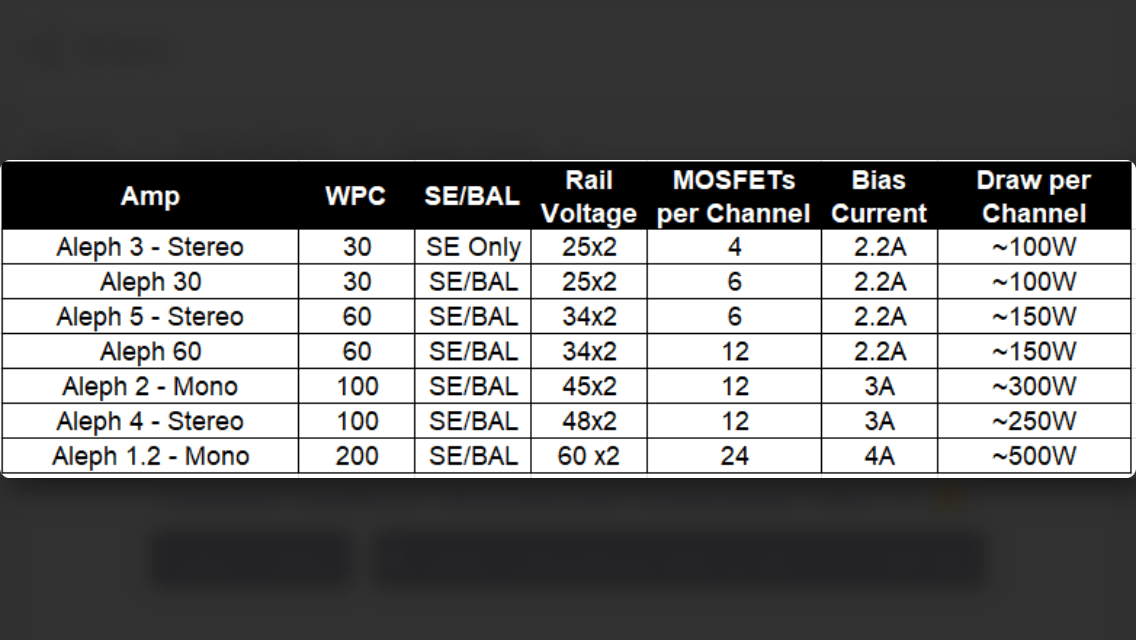Click the SE Only cell
The height and width of the screenshot is (640, 1136).
point(473,247)
